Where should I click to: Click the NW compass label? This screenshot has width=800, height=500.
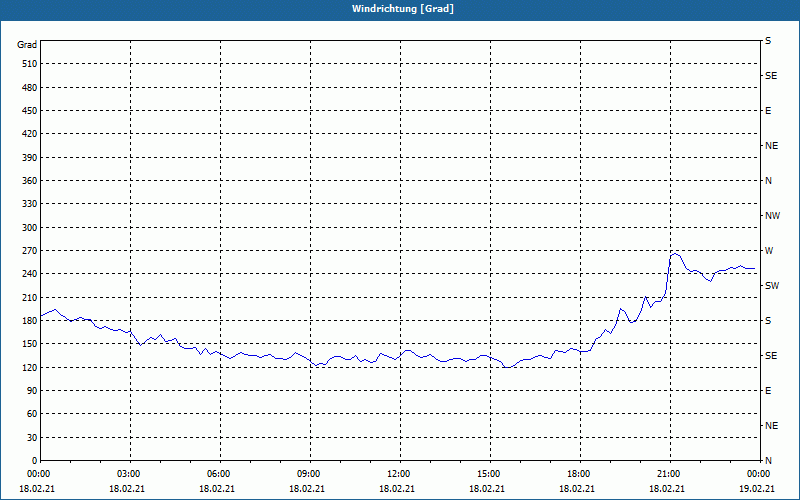point(772,216)
